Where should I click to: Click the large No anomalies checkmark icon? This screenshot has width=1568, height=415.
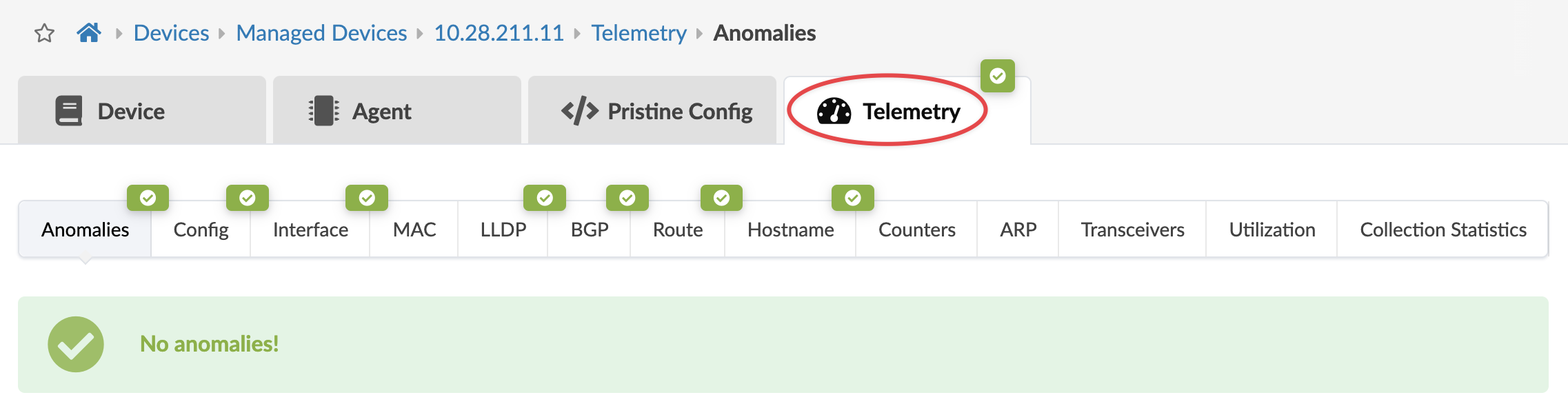76,344
